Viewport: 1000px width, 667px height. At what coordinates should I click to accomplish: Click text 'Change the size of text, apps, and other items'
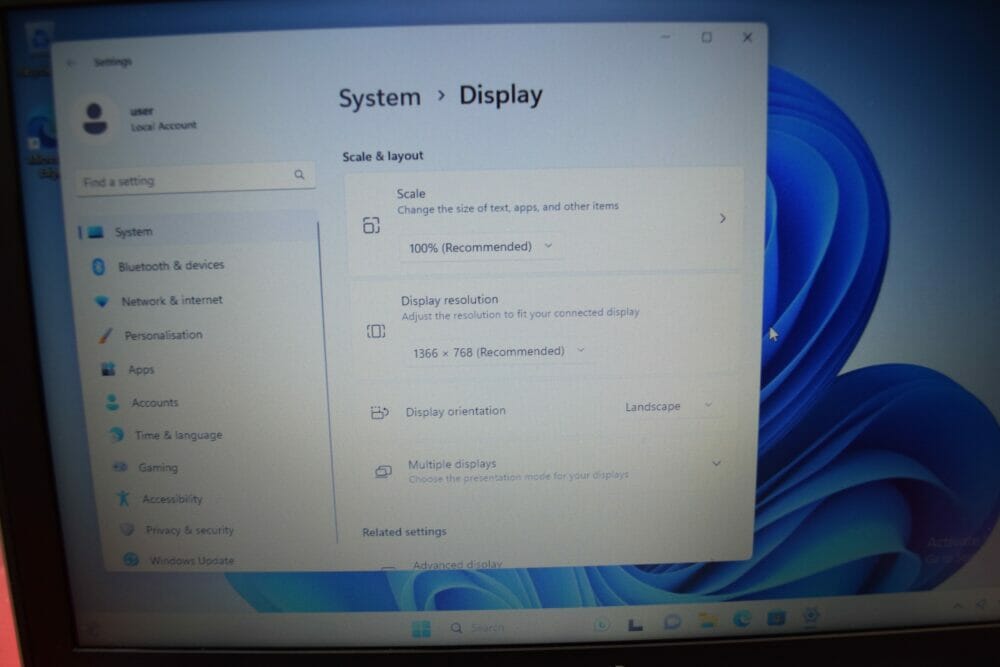[508, 207]
